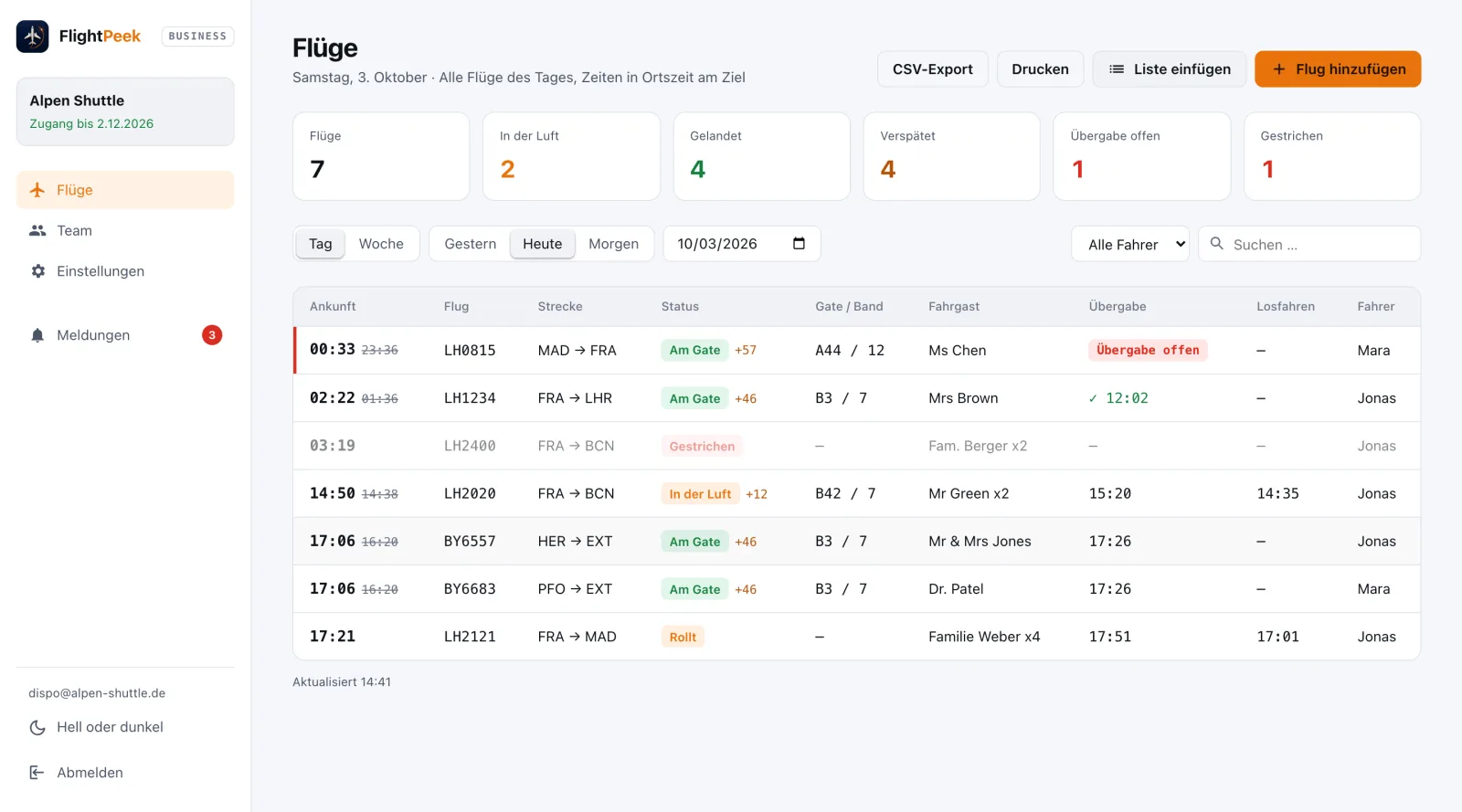Click Abmelden to log out
The width and height of the screenshot is (1462, 812).
125,773
